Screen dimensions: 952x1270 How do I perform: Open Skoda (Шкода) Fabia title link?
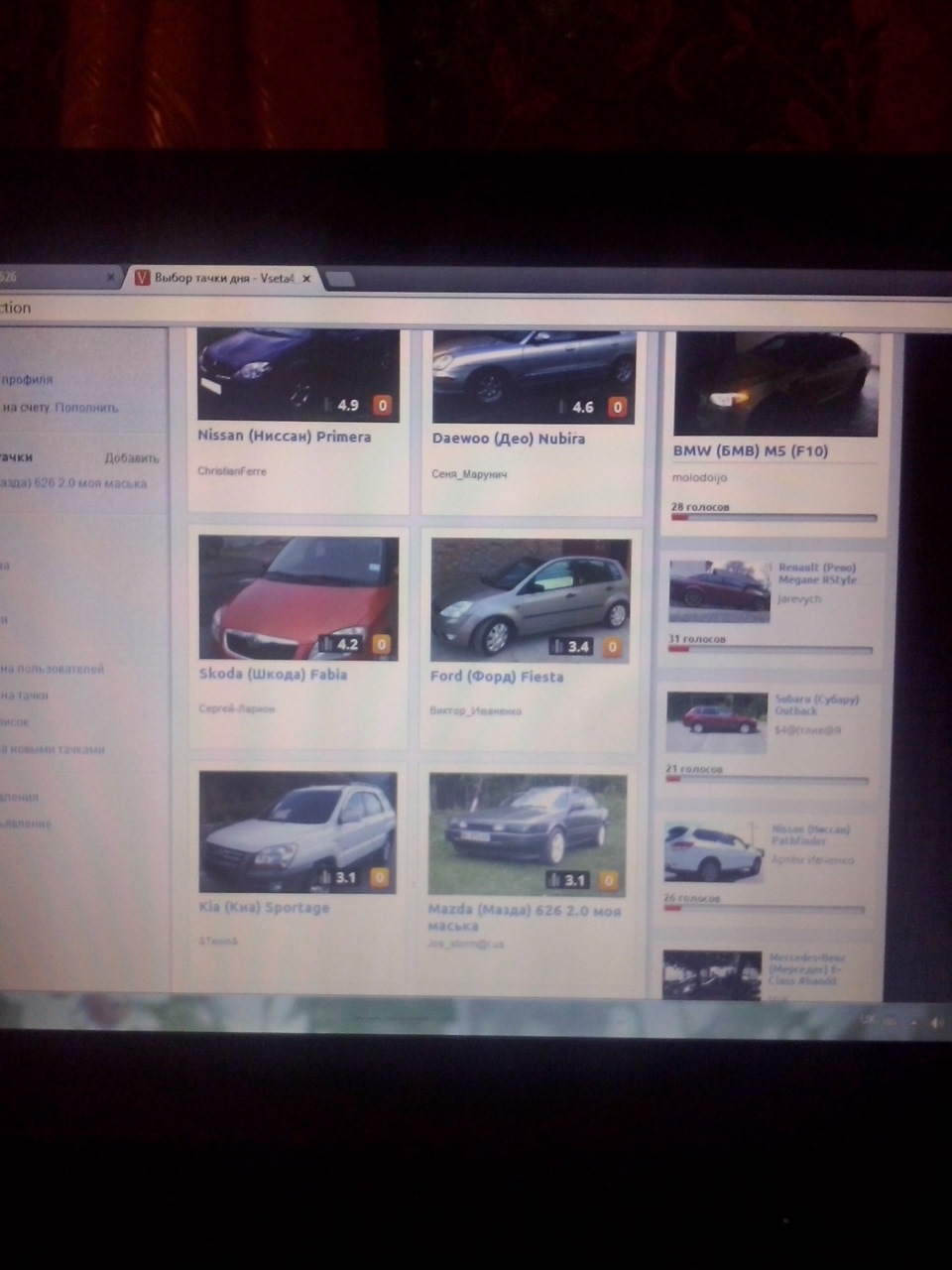tap(273, 675)
